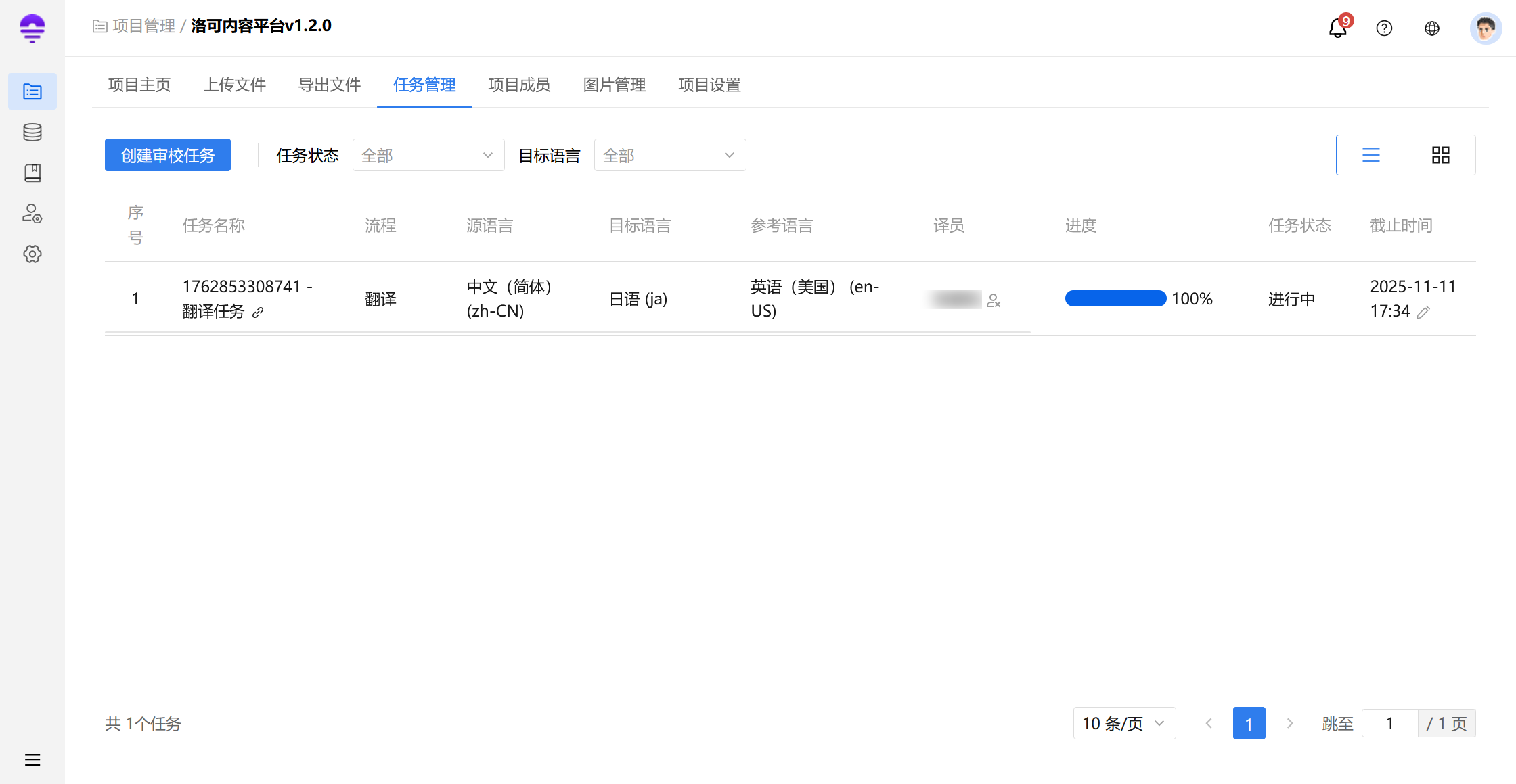1516x784 pixels.
Task: Switch to list view
Action: pos(1370,155)
